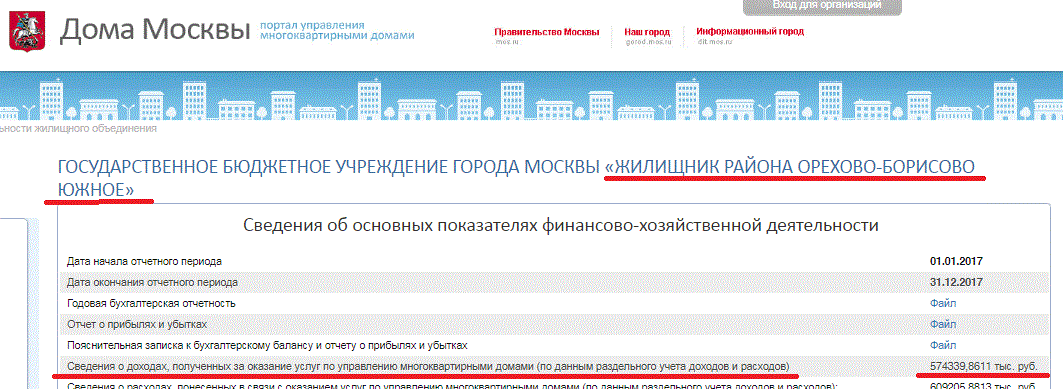Open the "Наш город" link
The image size is (1063, 389).
(x=647, y=32)
